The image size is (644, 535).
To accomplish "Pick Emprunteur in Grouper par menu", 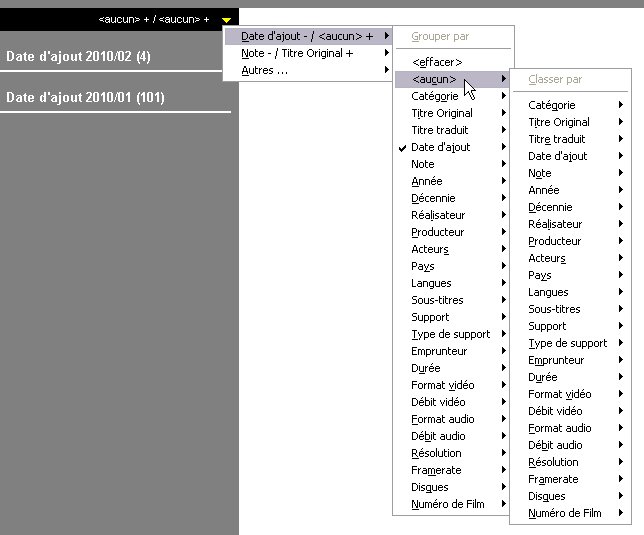I will (451, 351).
